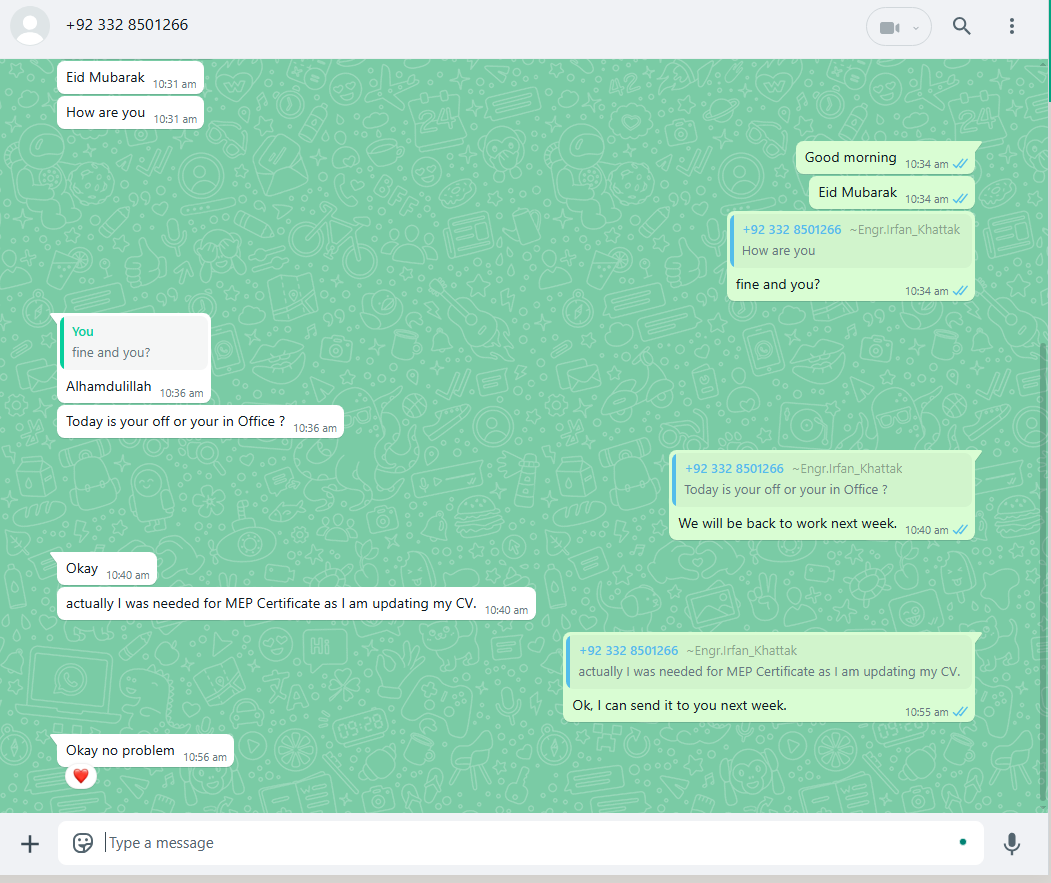This screenshot has width=1051, height=883.
Task: Click the attach plus icon
Action: (x=29, y=843)
